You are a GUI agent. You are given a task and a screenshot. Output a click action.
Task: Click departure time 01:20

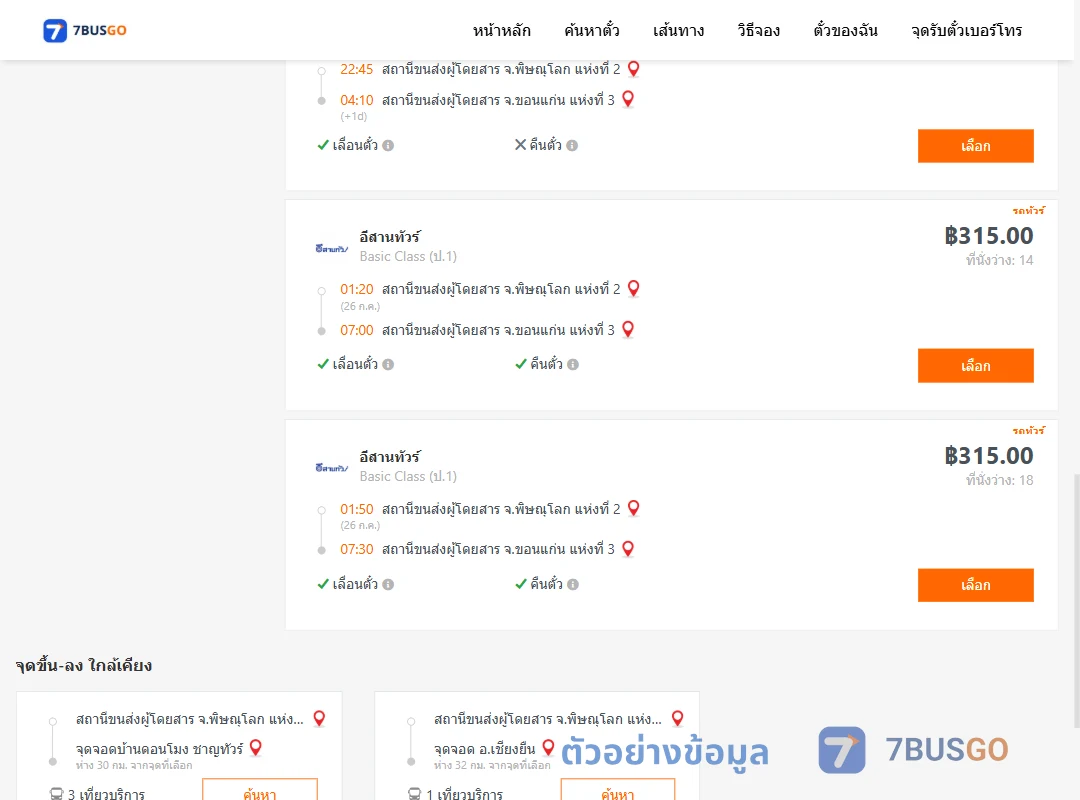[357, 289]
